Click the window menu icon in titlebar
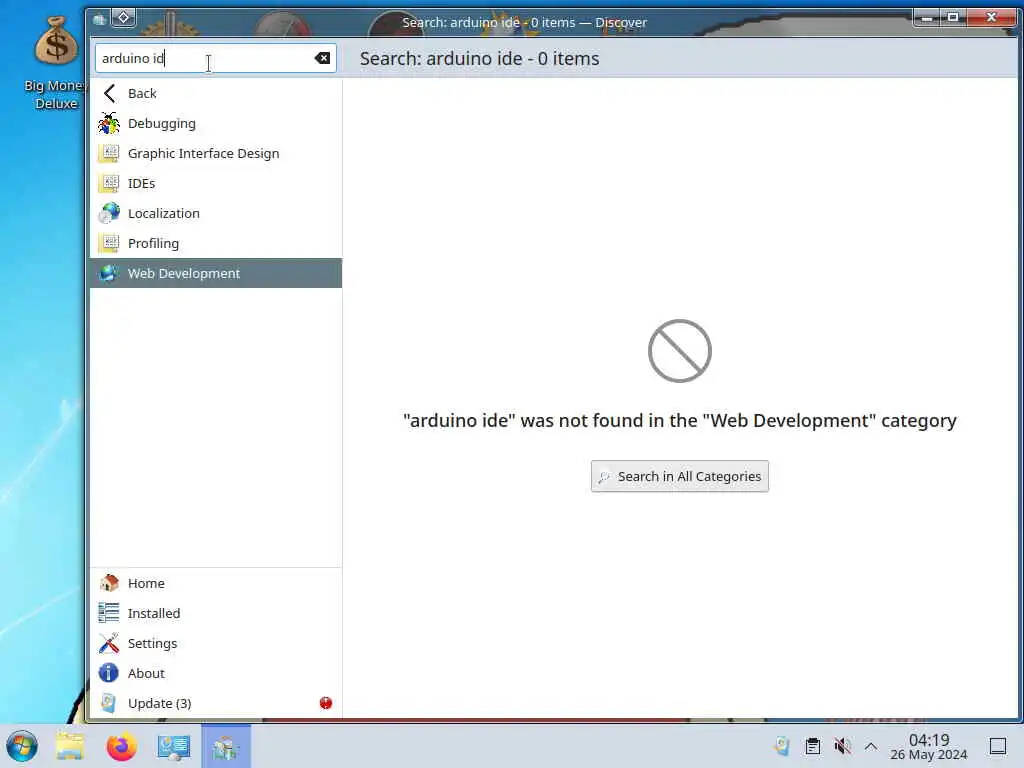The image size is (1024, 768). 99,19
